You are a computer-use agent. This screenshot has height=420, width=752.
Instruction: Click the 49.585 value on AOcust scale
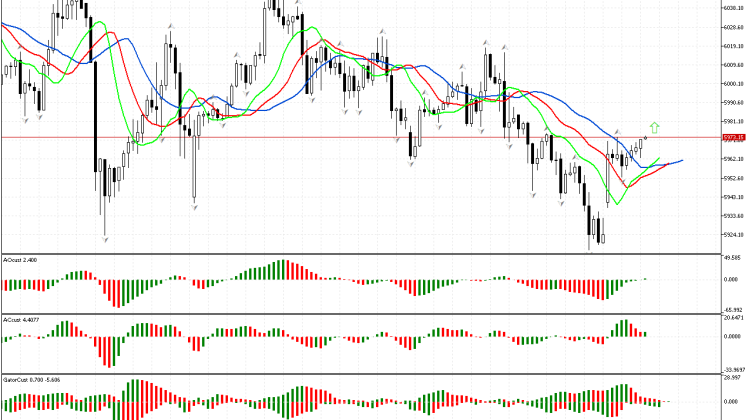[731, 257]
